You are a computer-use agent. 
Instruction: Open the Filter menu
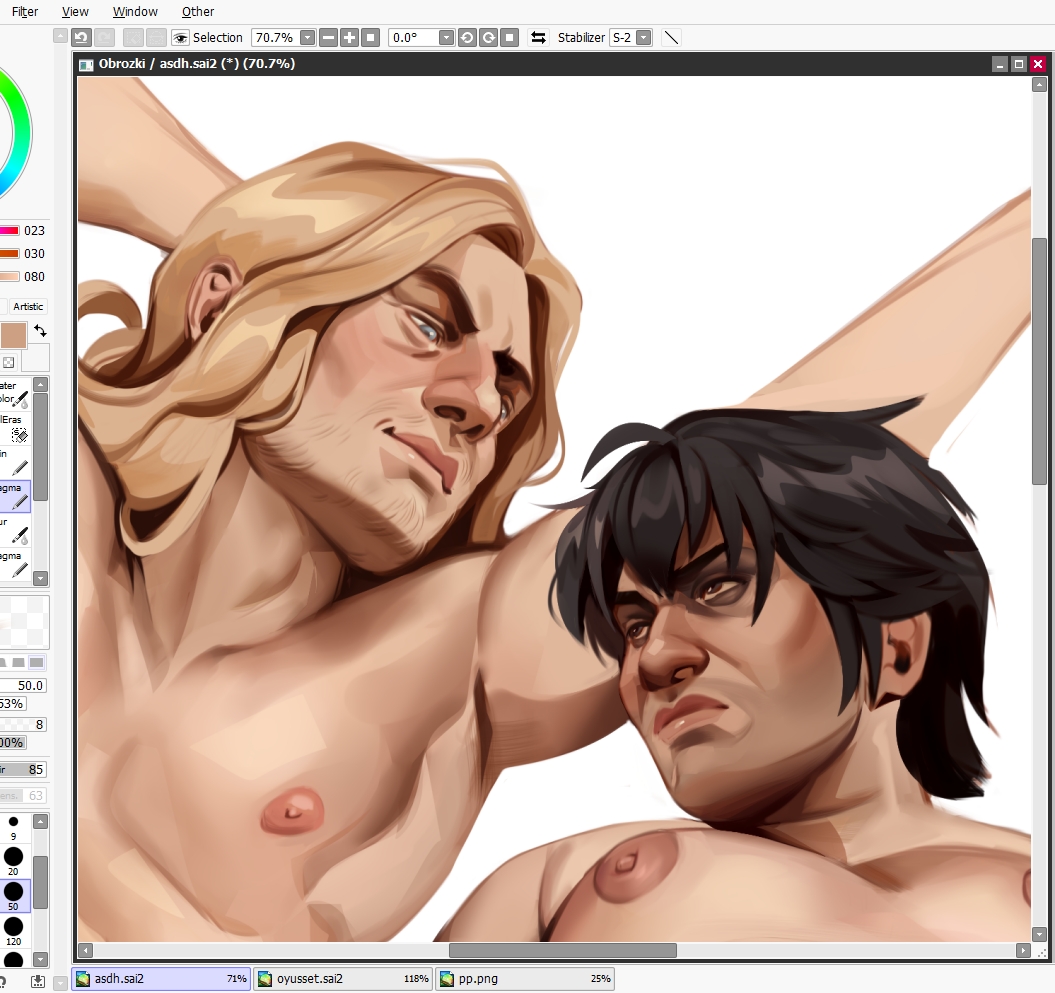point(25,11)
